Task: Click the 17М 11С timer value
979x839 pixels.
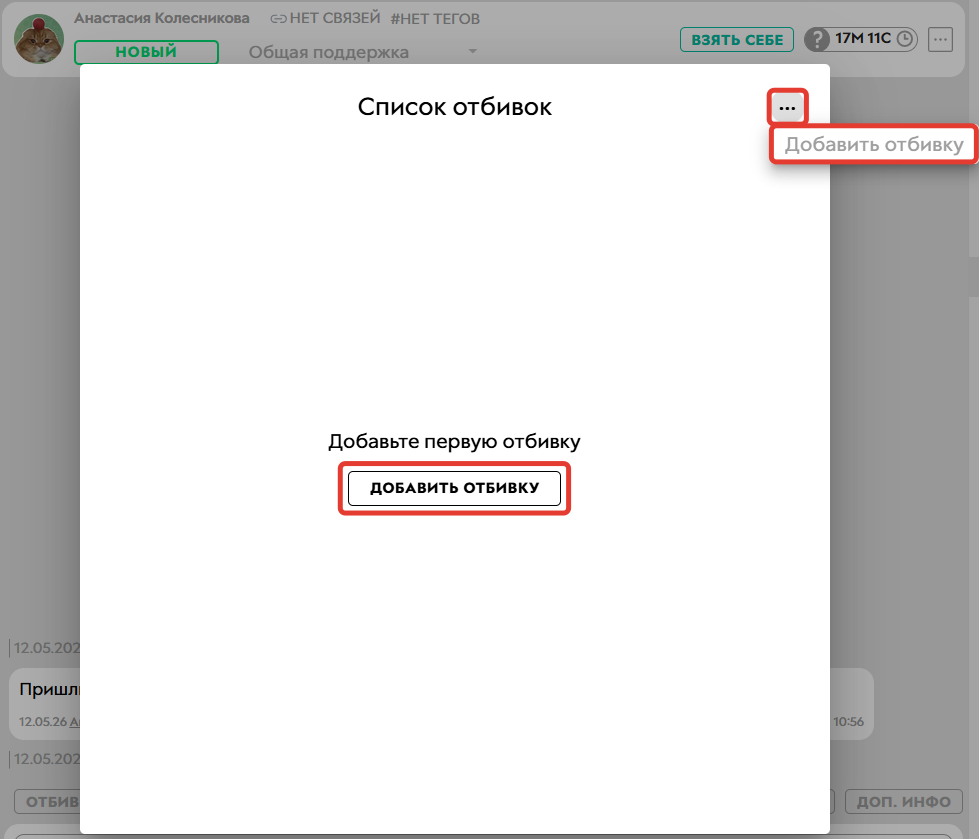Action: click(863, 39)
